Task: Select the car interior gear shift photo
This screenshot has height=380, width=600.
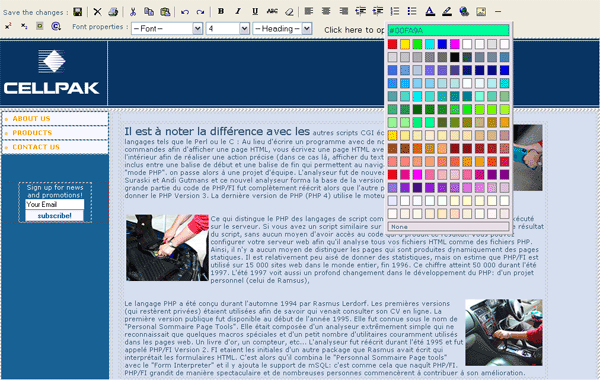Action: (504, 332)
